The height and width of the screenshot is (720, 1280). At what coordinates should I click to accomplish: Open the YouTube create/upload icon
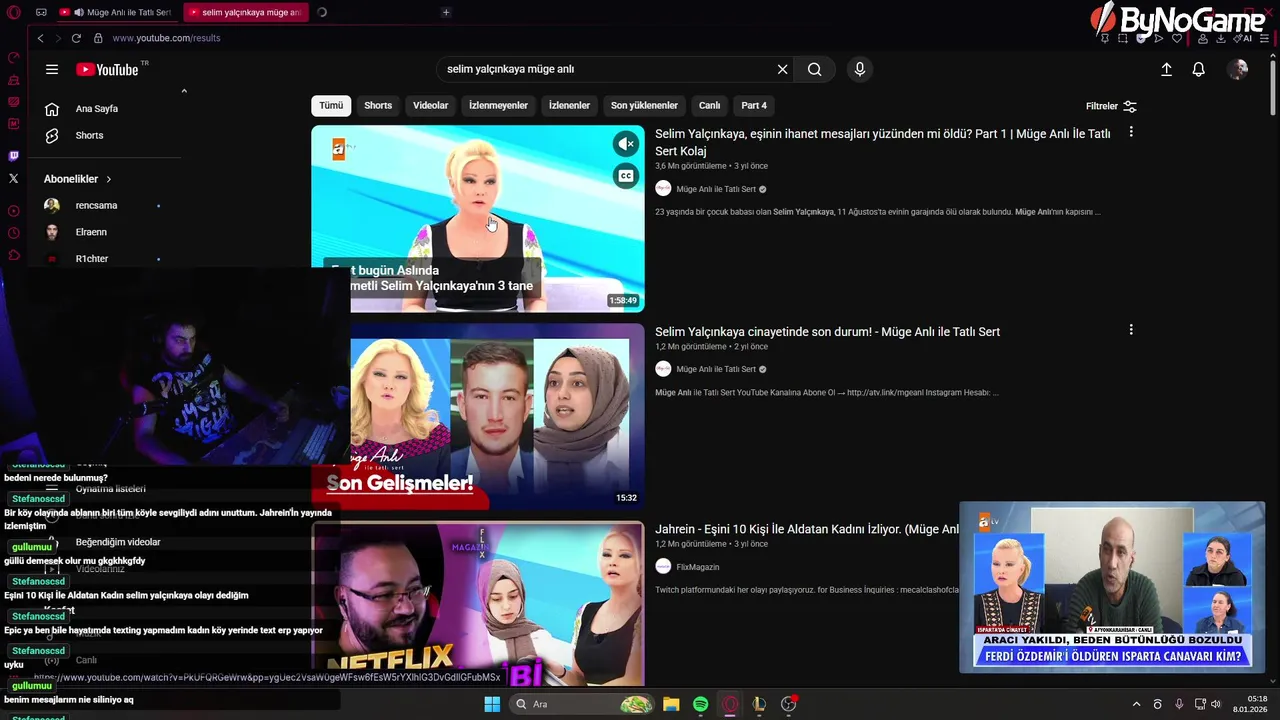[1166, 69]
